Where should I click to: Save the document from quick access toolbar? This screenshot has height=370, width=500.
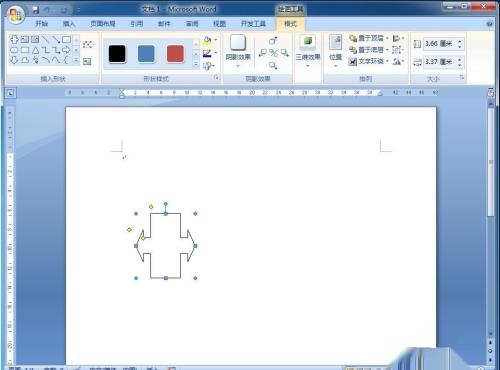(x=35, y=10)
